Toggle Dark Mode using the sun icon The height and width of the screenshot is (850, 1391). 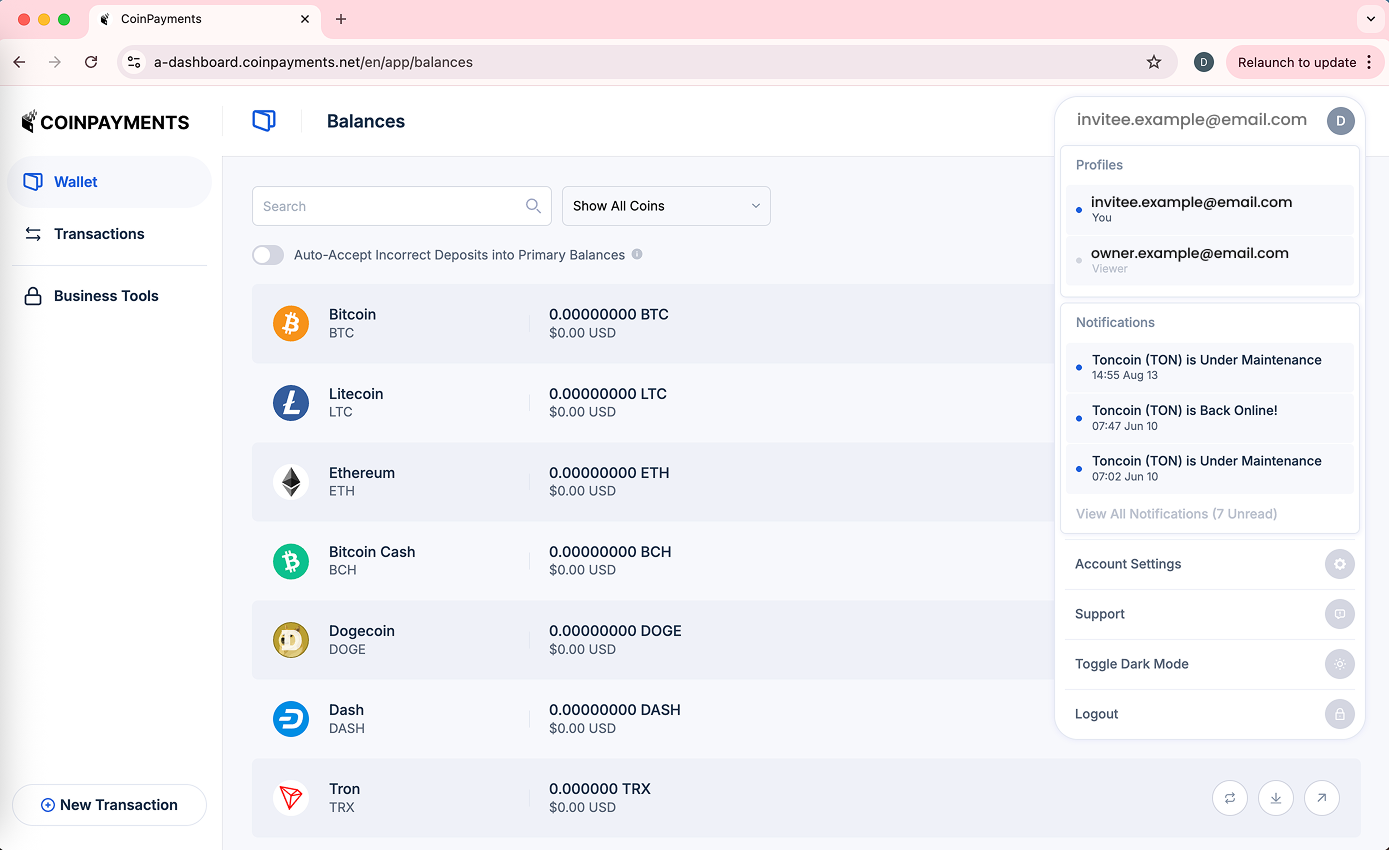pyautogui.click(x=1339, y=664)
